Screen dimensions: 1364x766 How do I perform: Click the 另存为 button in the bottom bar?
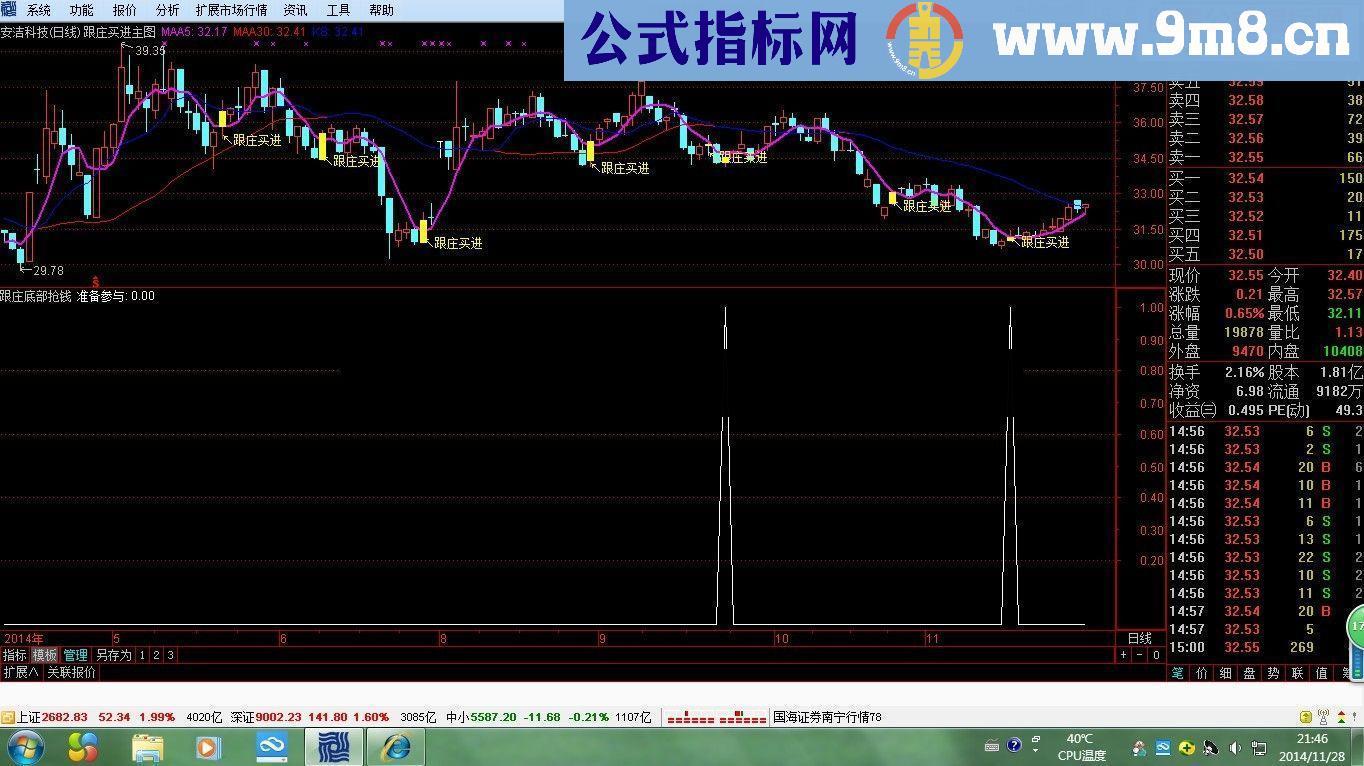pyautogui.click(x=113, y=654)
